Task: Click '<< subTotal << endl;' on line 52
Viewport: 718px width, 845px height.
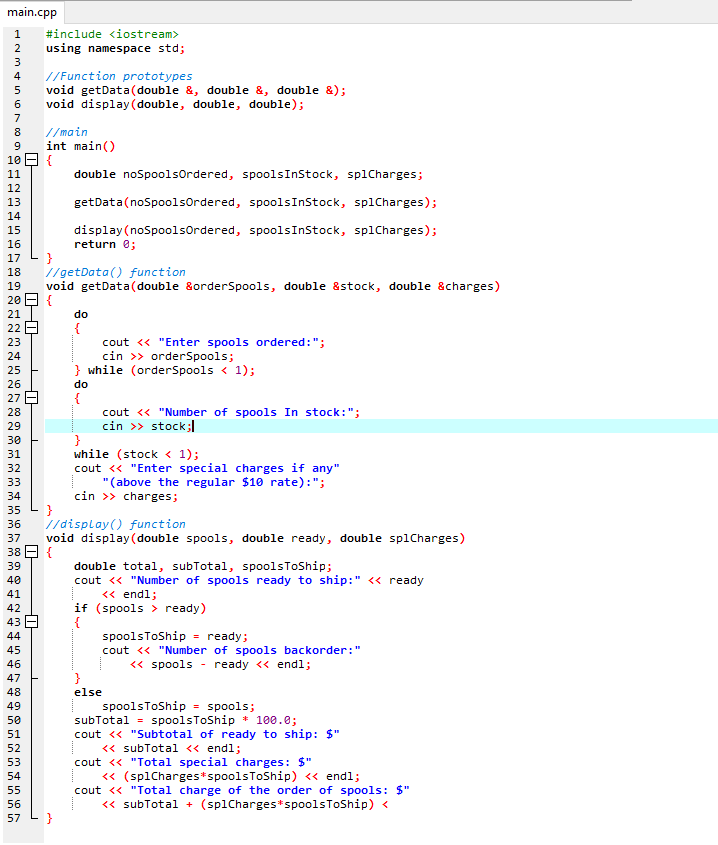Action: click(171, 749)
